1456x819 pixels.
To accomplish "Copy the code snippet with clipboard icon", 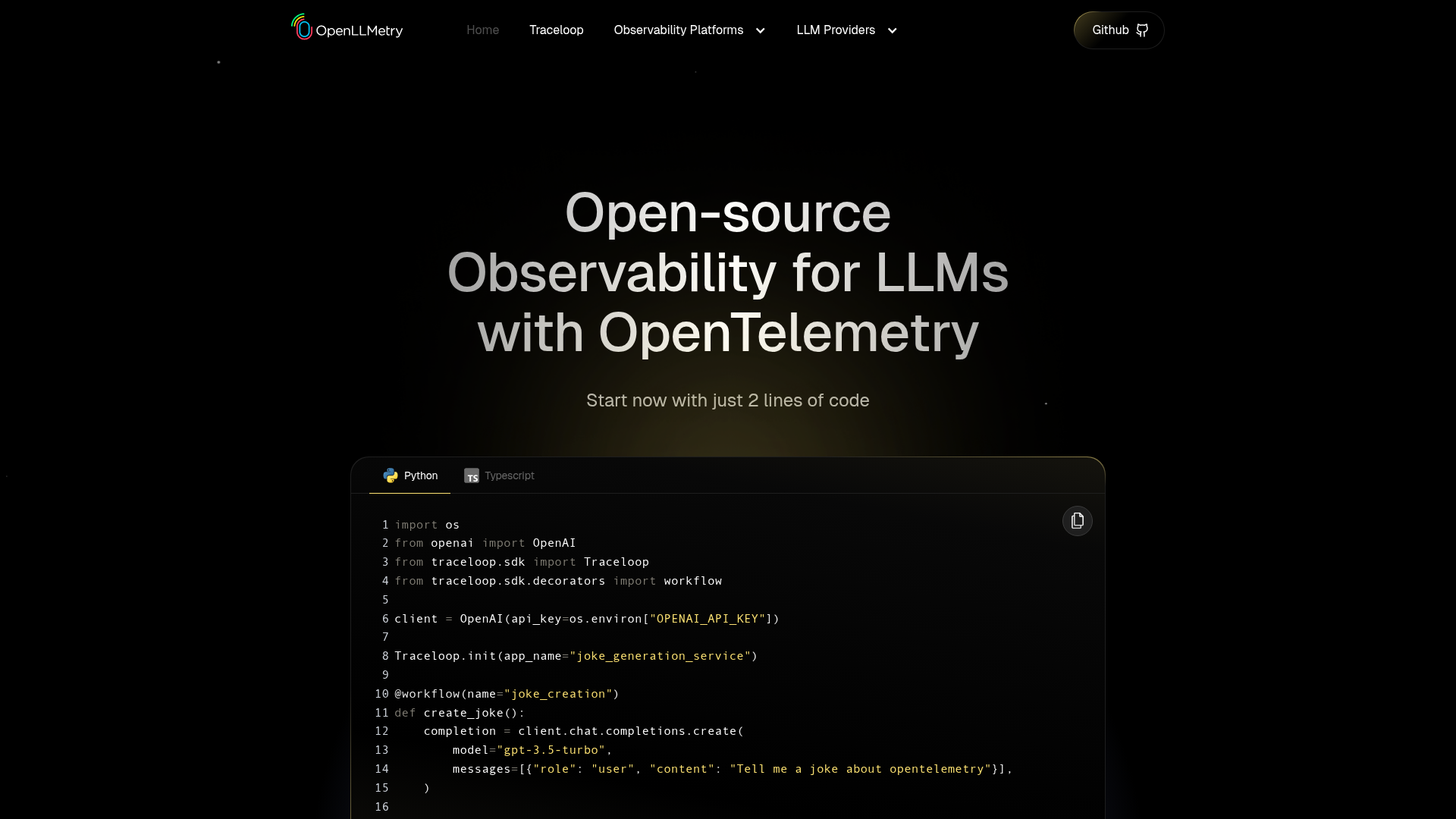I will (1077, 521).
